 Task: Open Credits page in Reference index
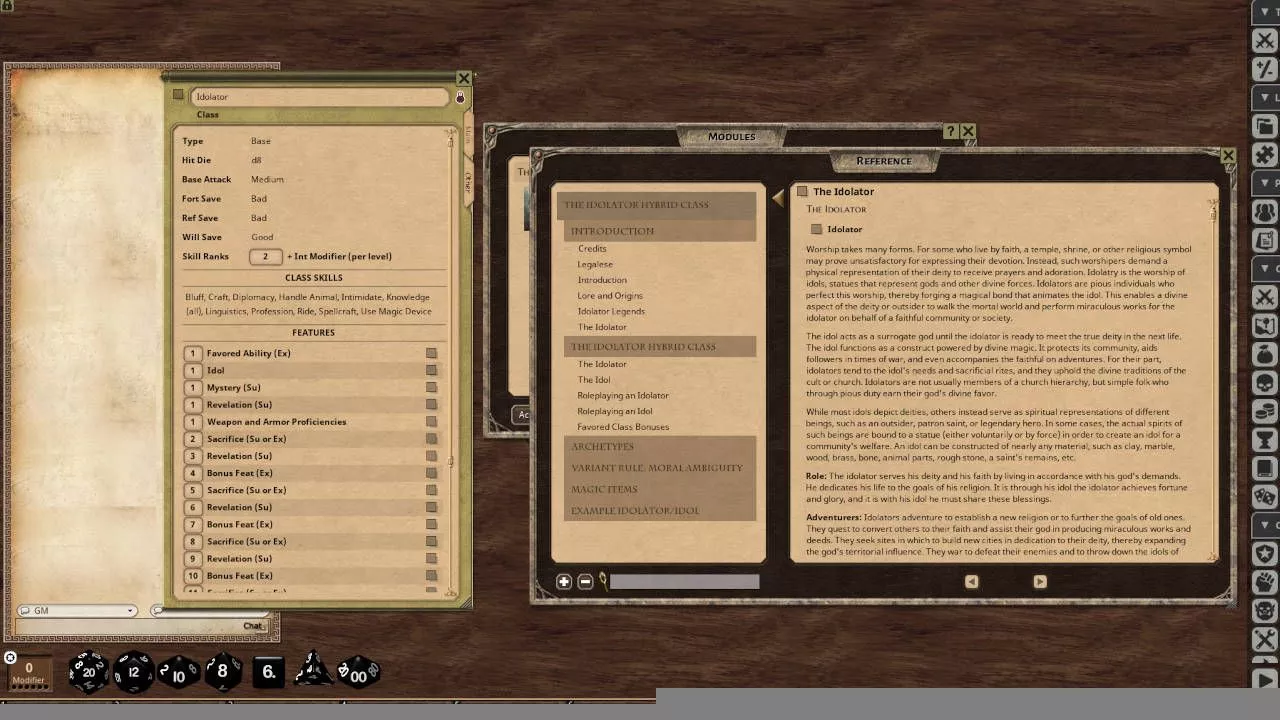(592, 248)
